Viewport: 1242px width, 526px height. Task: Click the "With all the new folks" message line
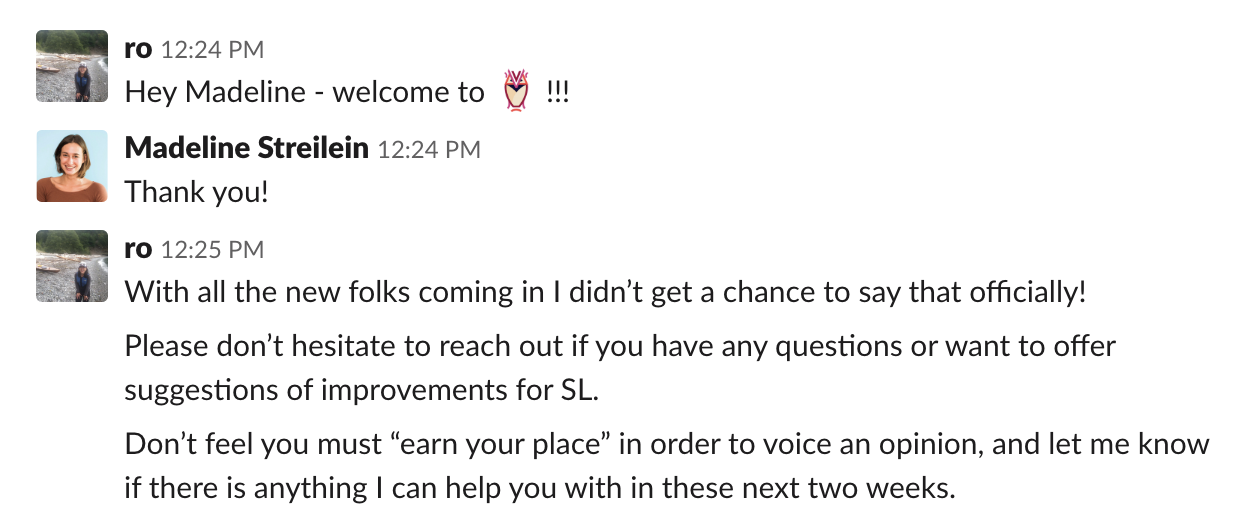(605, 293)
